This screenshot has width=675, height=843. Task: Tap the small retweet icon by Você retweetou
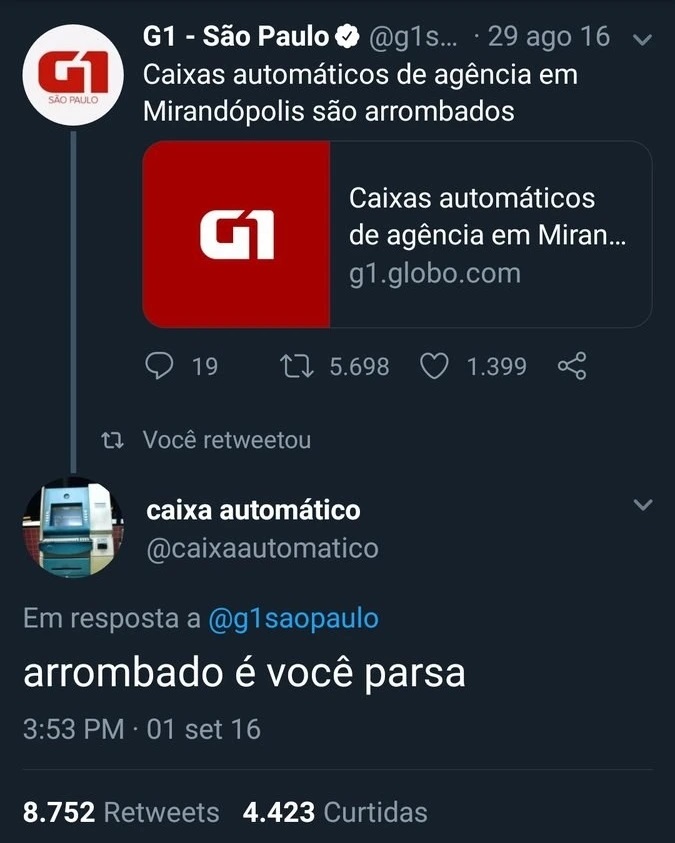point(112,441)
